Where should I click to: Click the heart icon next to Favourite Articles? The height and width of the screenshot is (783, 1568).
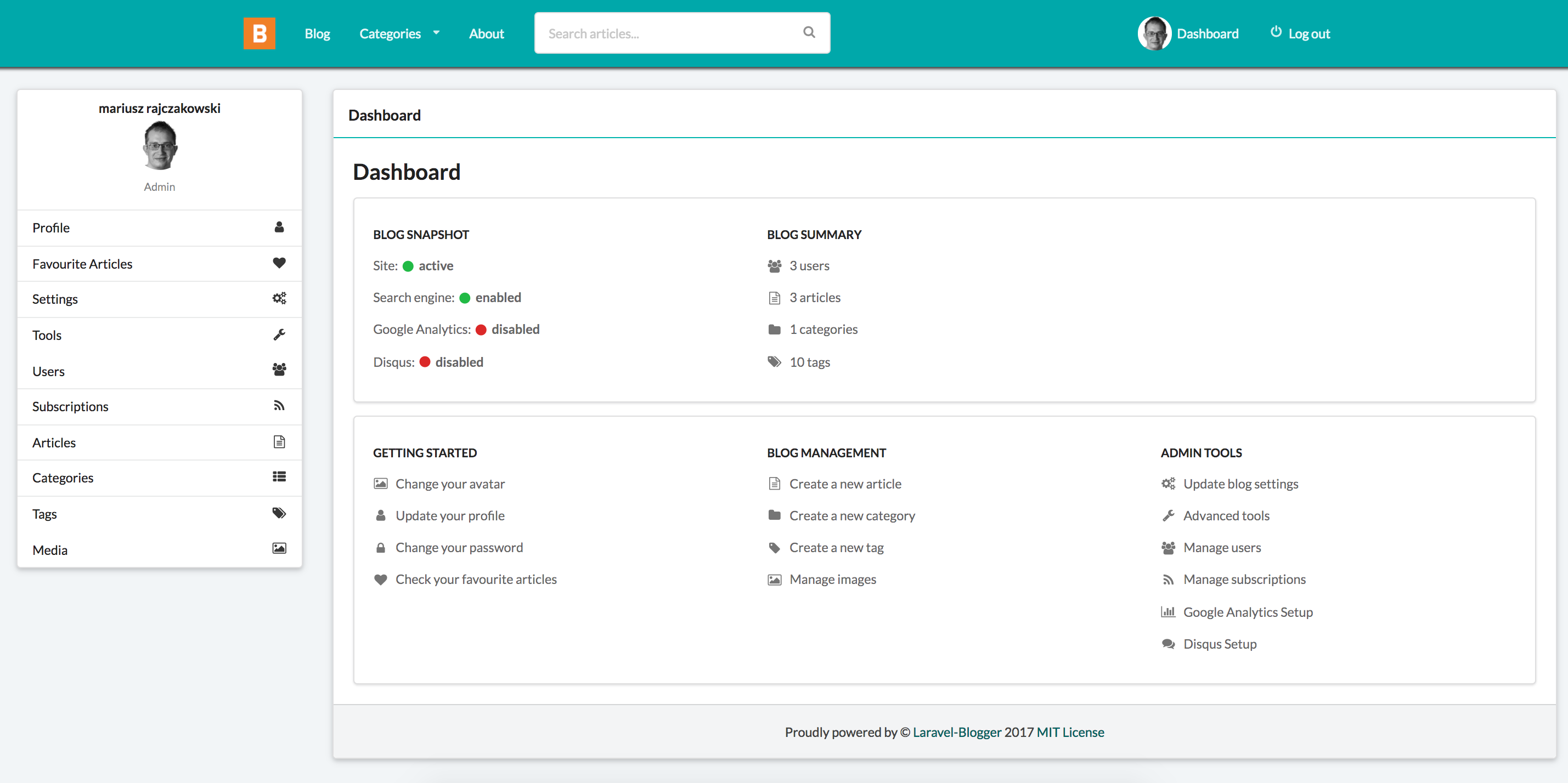point(279,263)
